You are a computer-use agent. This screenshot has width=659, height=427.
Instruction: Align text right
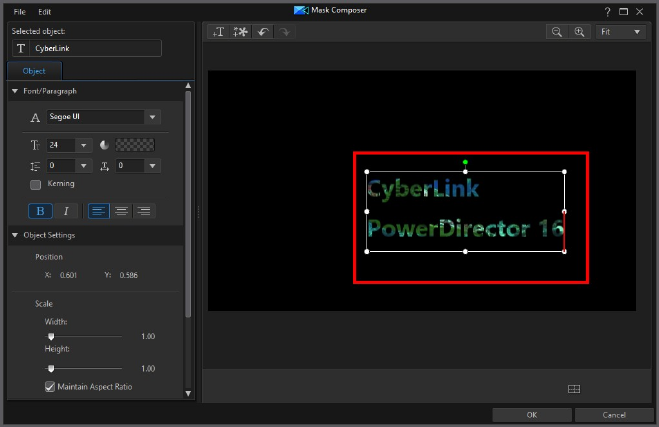pos(144,211)
